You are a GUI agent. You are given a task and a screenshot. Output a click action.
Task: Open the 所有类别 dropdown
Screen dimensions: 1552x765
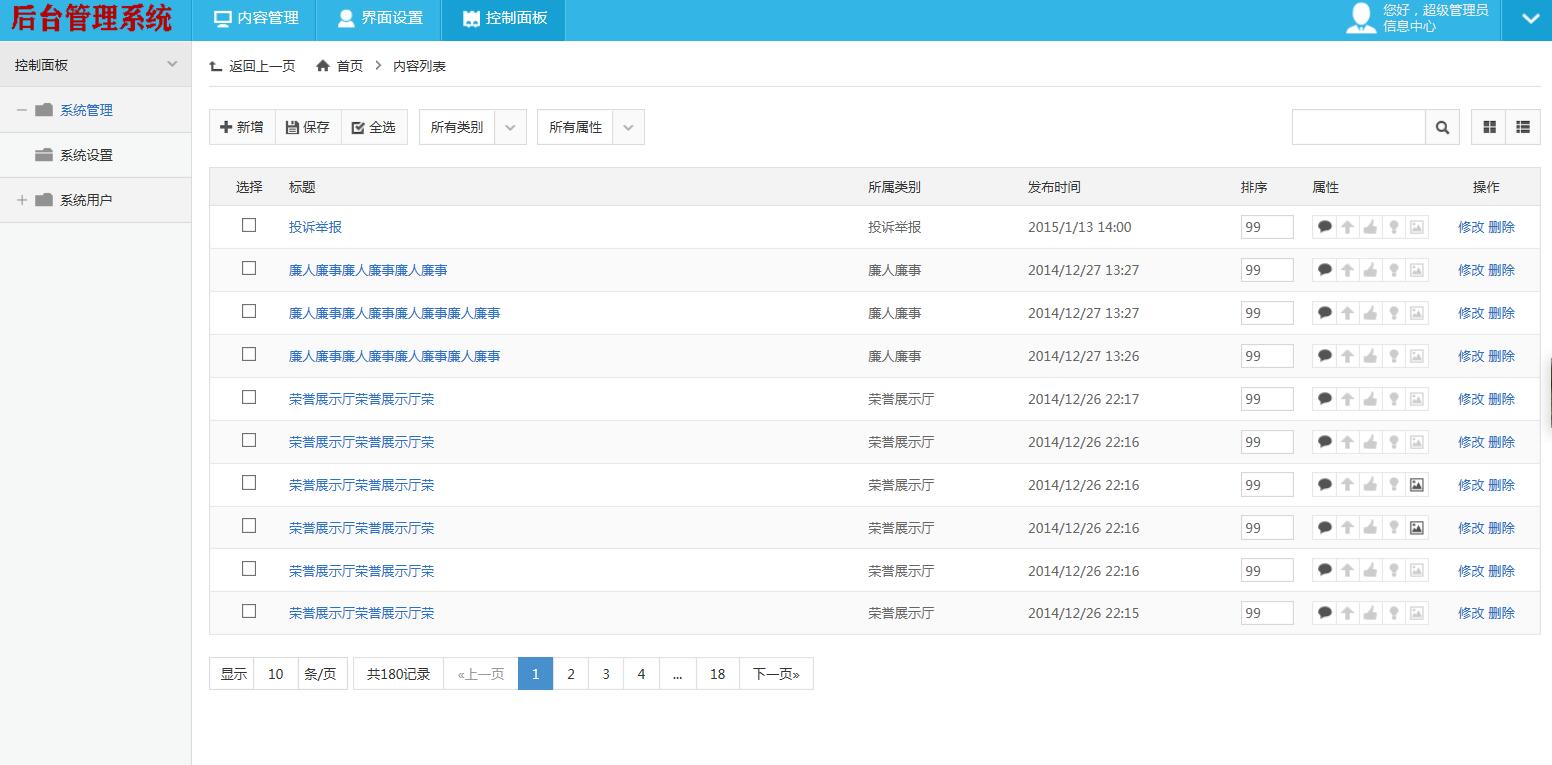pyautogui.click(x=472, y=128)
